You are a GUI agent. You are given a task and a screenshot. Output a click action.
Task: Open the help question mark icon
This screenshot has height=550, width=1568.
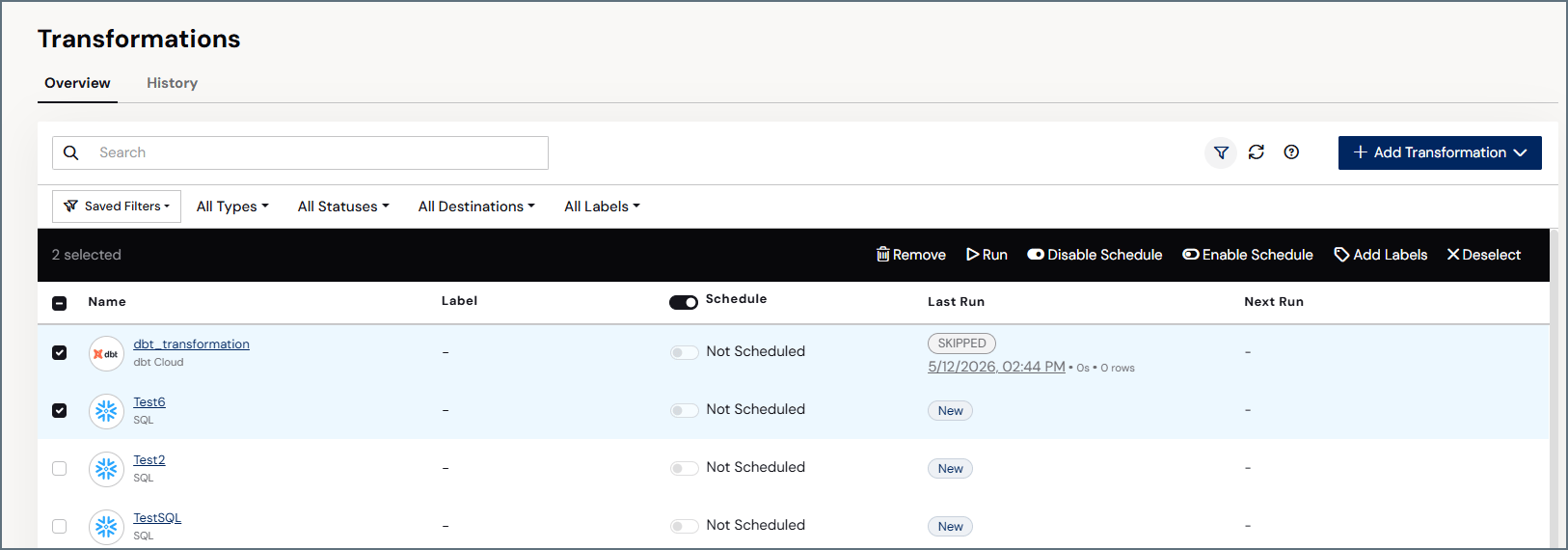coord(1291,152)
